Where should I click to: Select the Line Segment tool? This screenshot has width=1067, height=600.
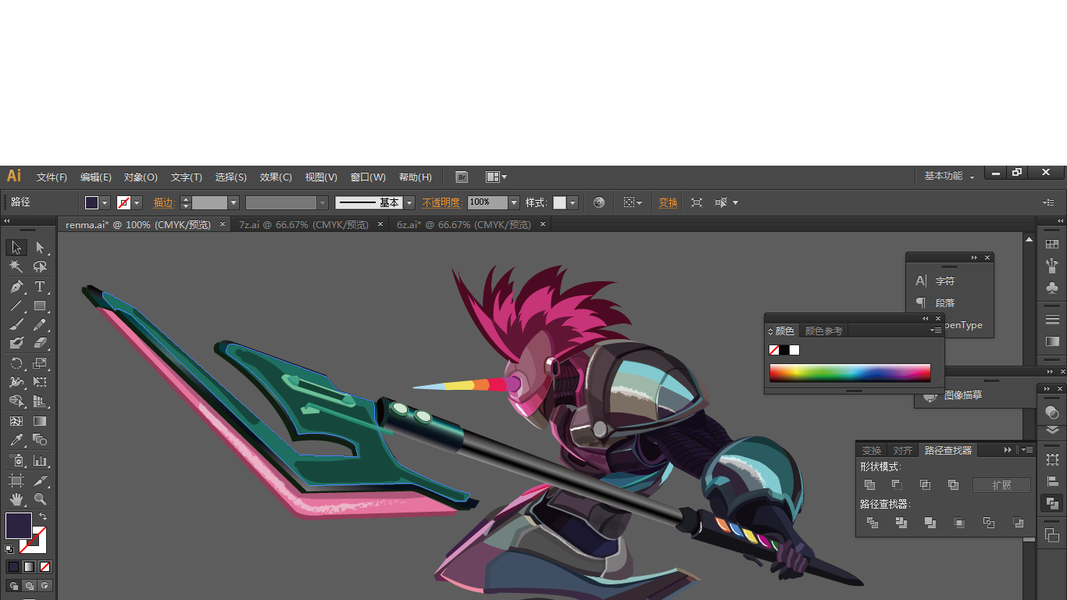pyautogui.click(x=16, y=305)
